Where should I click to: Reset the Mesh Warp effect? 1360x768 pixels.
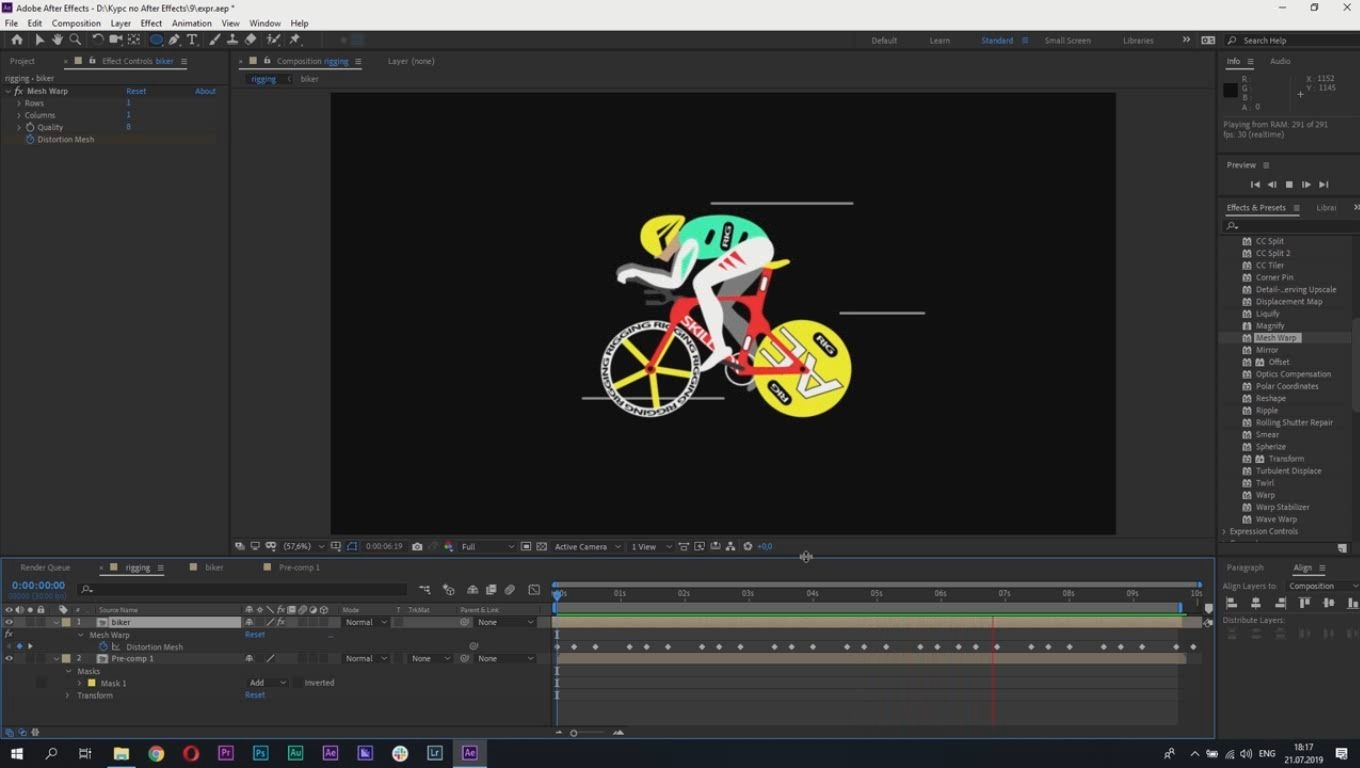tap(136, 91)
